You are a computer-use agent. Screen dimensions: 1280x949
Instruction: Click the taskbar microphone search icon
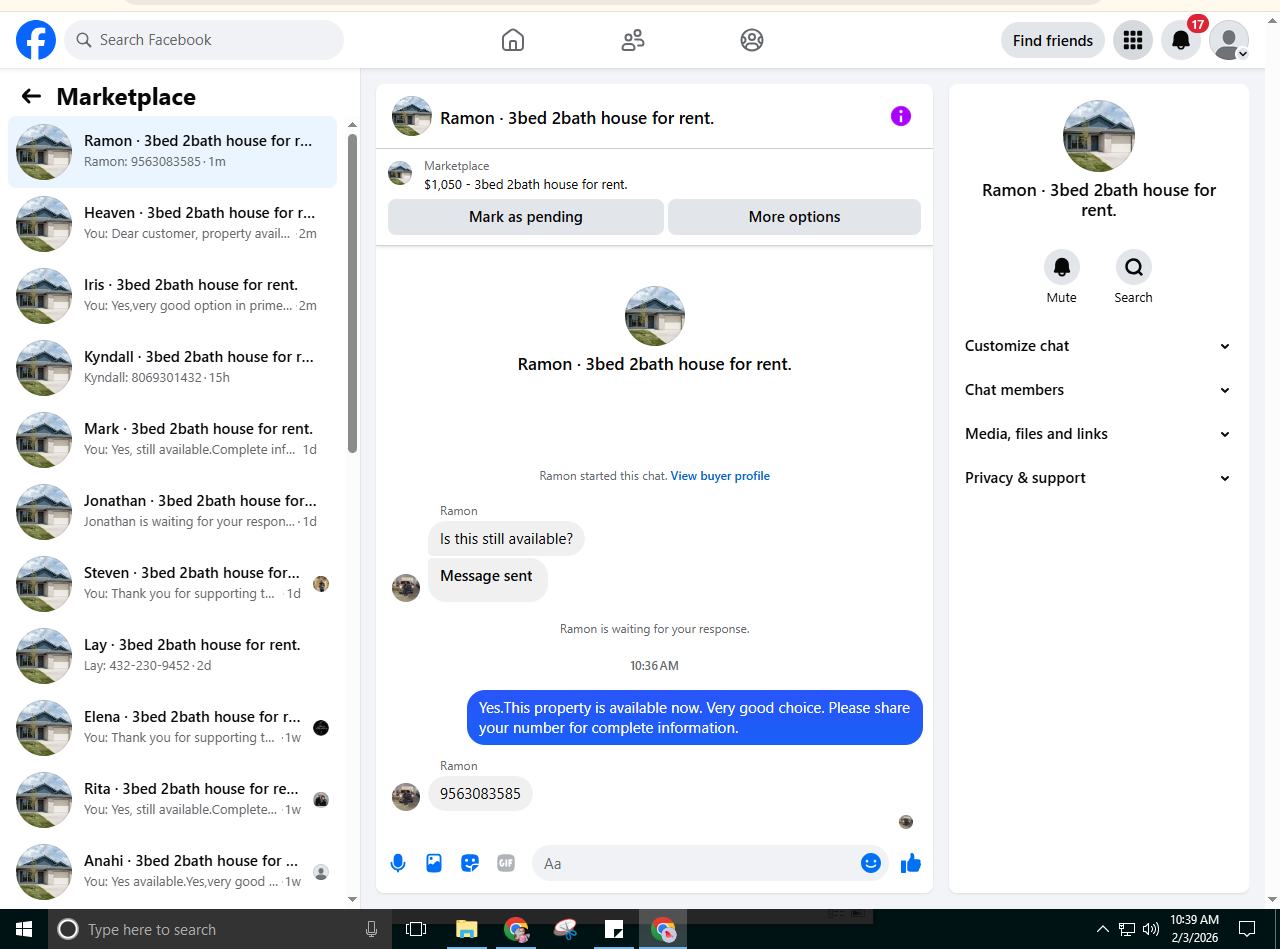(x=372, y=929)
